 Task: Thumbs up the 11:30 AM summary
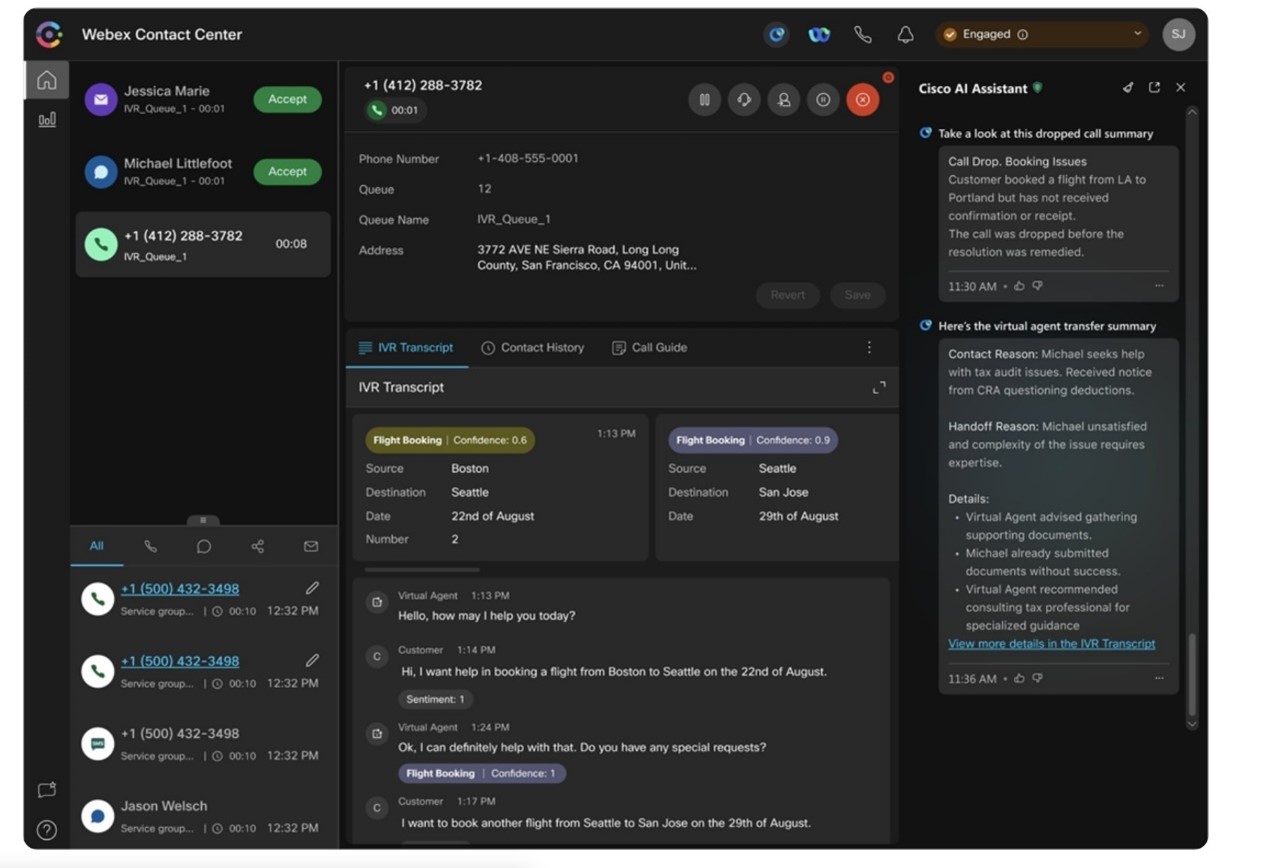1019,286
